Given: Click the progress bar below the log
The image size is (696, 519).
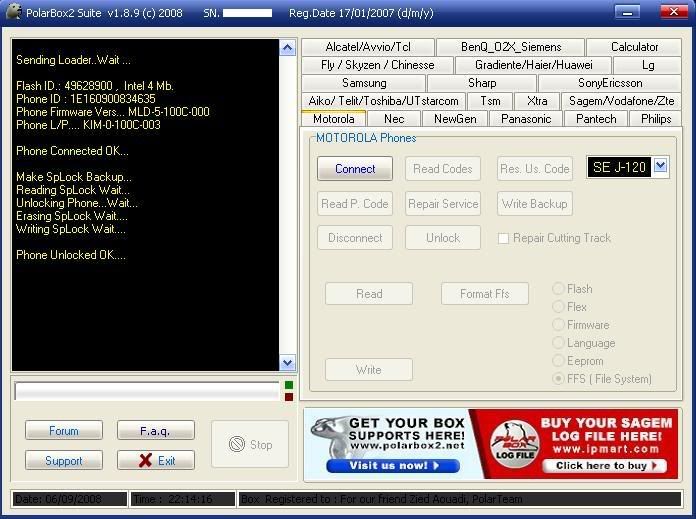Looking at the screenshot, I should [147, 391].
